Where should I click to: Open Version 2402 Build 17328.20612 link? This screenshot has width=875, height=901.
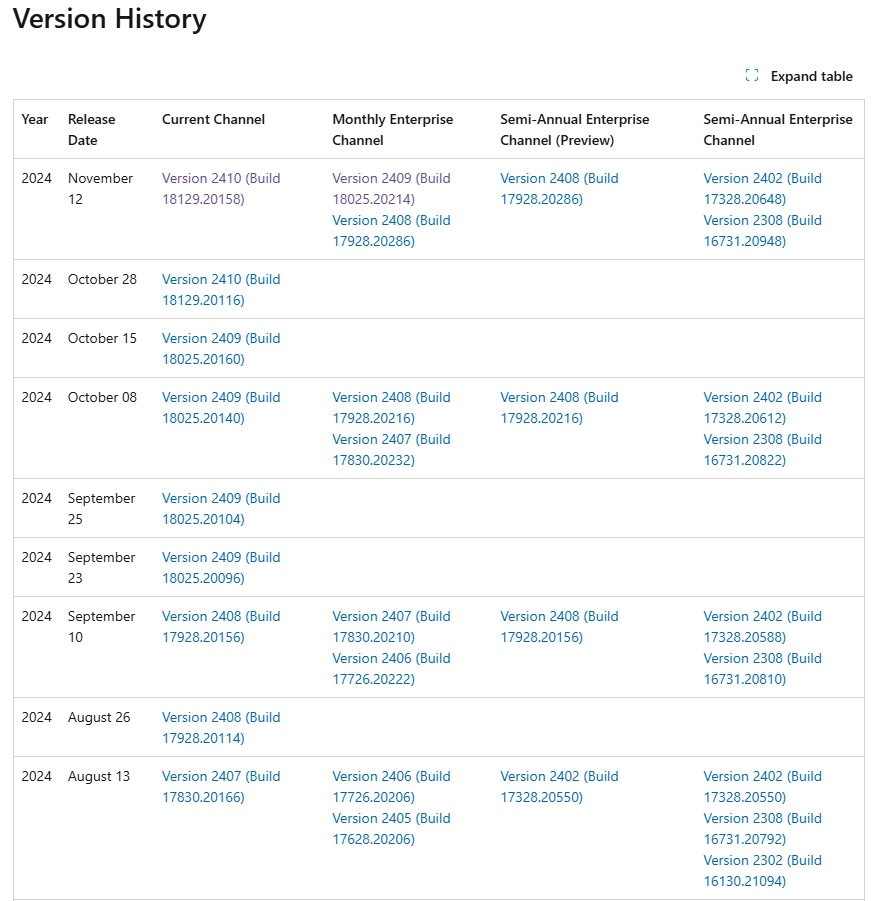tap(763, 407)
